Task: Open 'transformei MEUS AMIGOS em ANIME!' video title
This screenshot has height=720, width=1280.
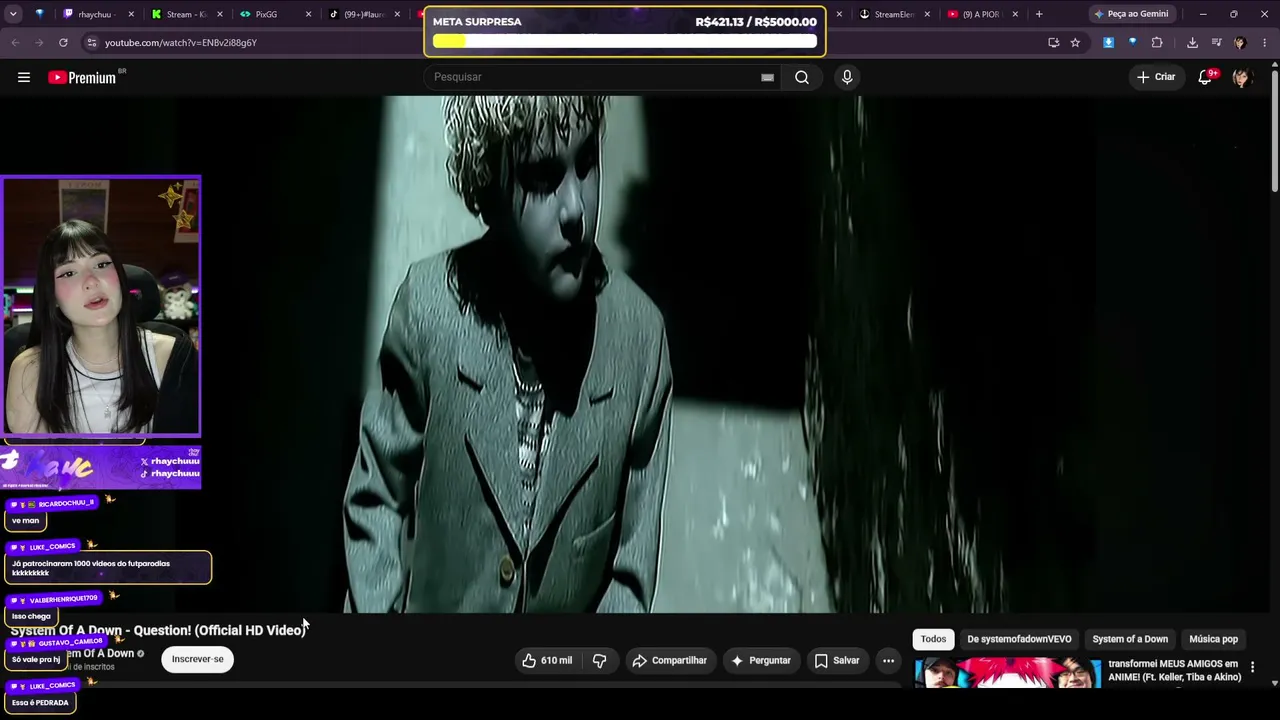Action: coord(1174,670)
